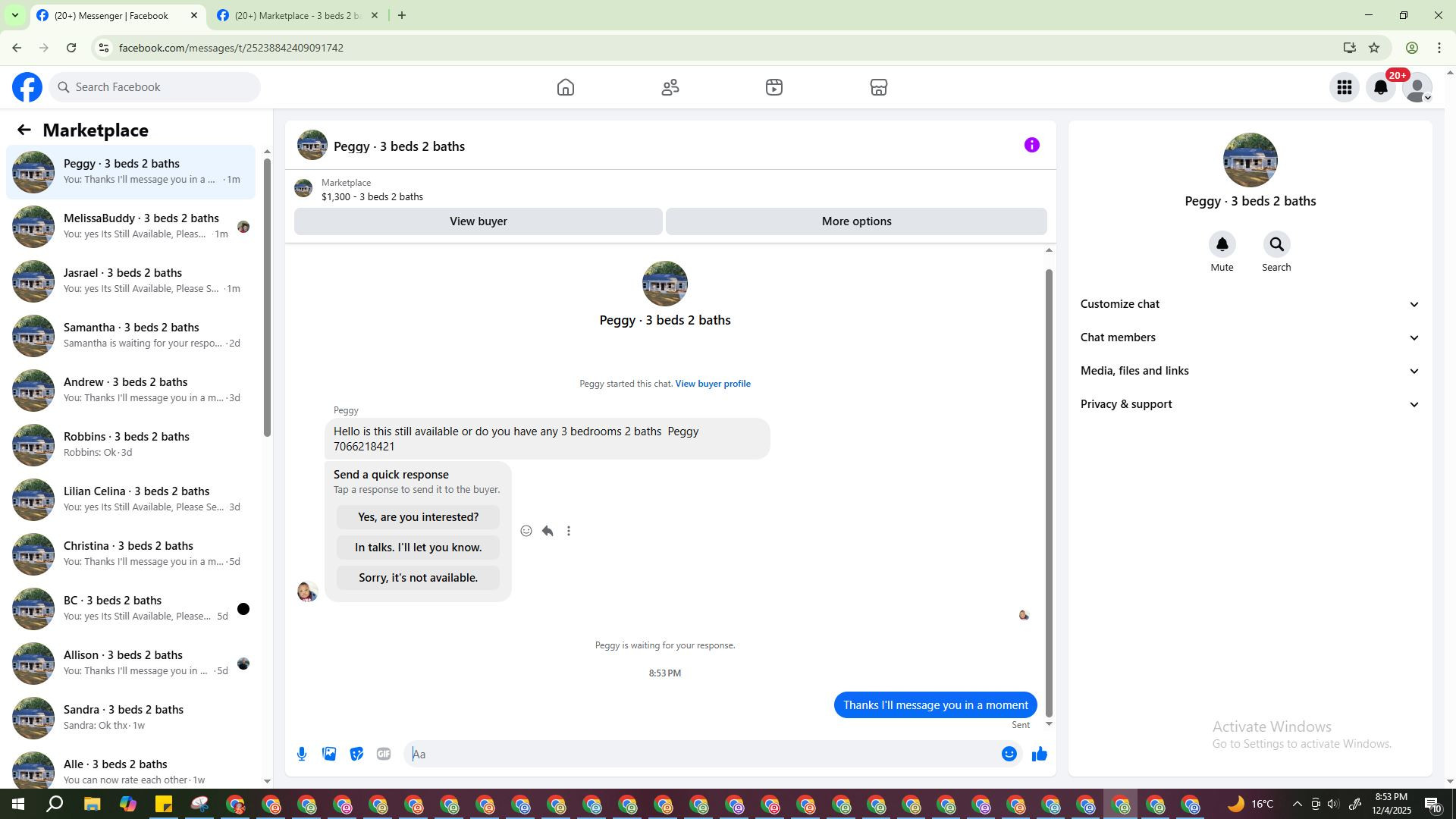Screen dimensions: 1456x819
Task: Open View buyer profile link
Action: [x=712, y=384]
